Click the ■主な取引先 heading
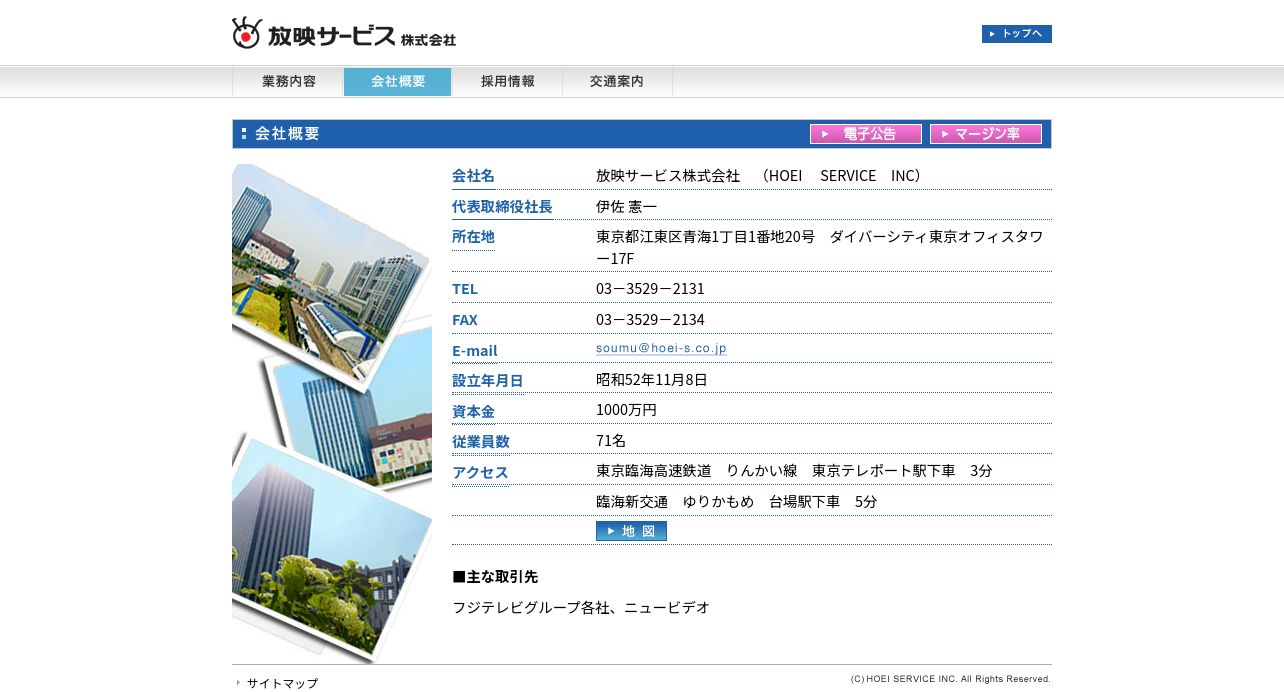 tap(495, 577)
